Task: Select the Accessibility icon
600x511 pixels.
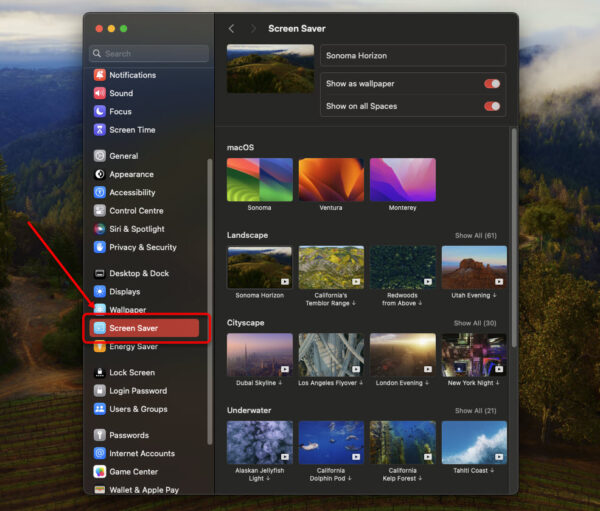Action: click(x=99, y=192)
